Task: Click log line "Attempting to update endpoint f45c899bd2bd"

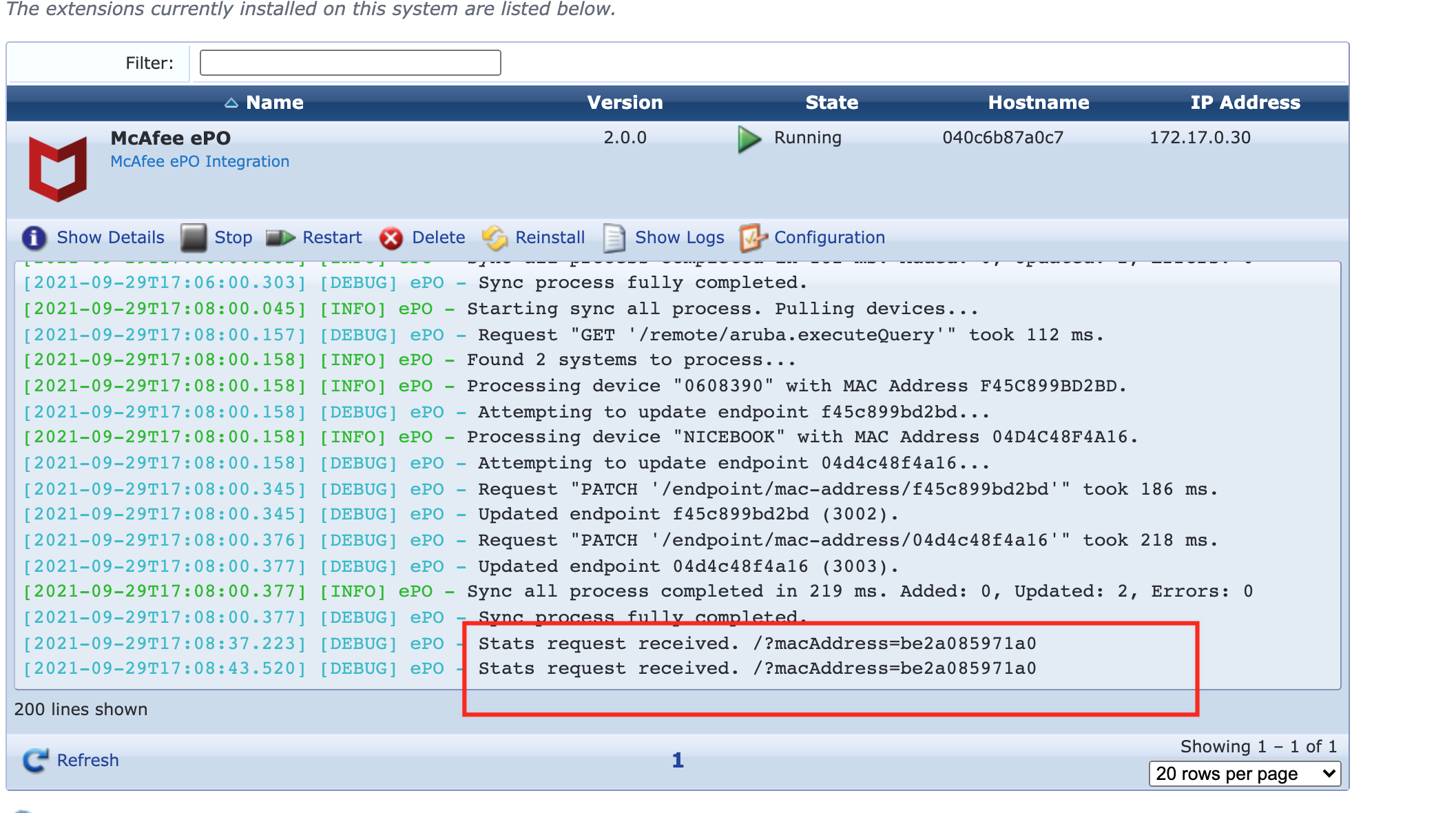Action: [506, 412]
